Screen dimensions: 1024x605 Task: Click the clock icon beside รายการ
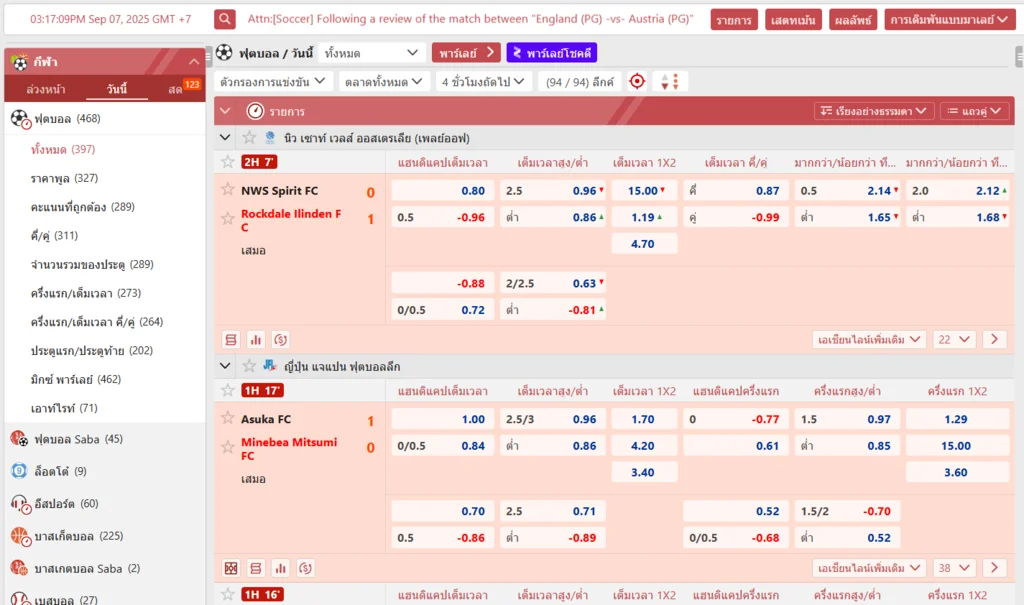255,111
